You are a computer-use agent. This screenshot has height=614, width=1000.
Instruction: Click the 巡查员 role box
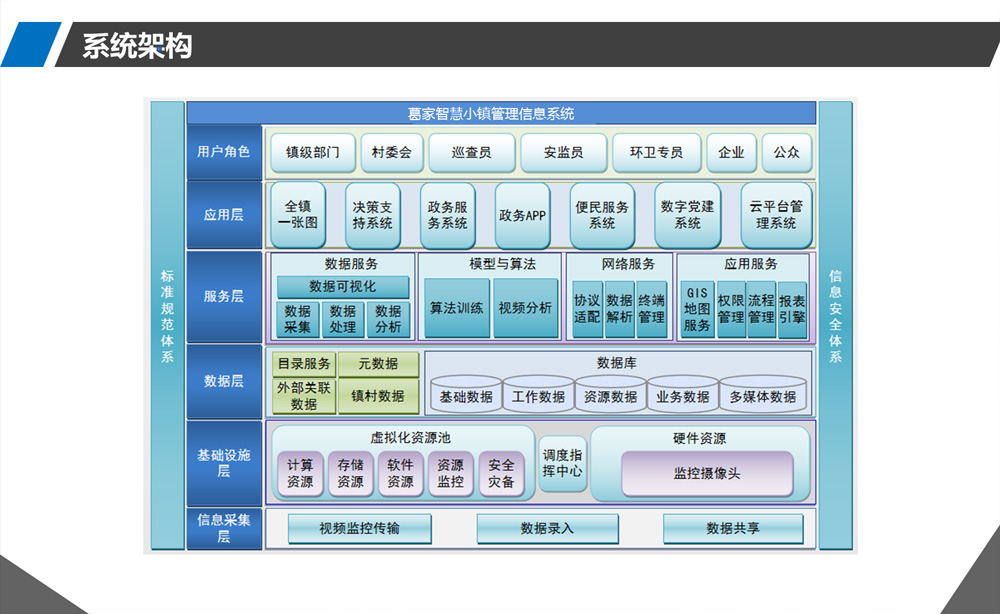(471, 153)
